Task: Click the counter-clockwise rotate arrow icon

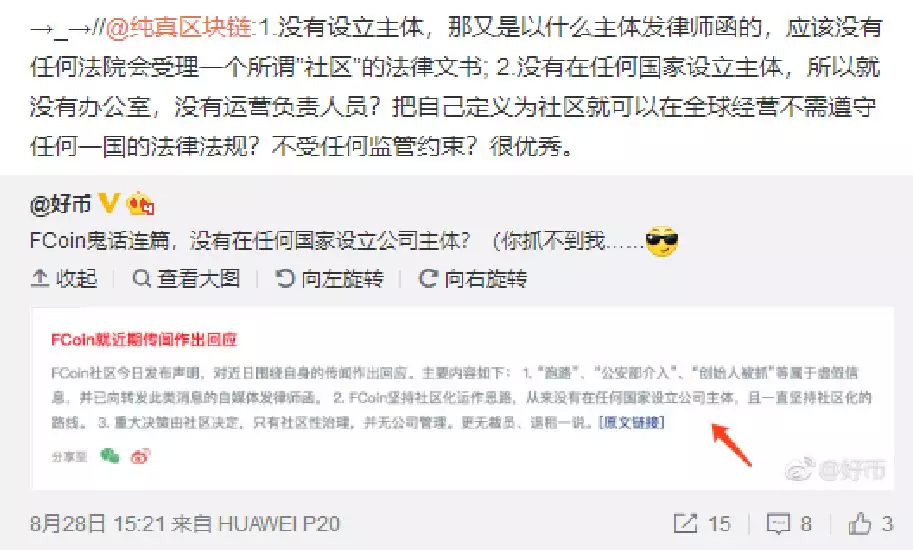Action: click(x=285, y=279)
